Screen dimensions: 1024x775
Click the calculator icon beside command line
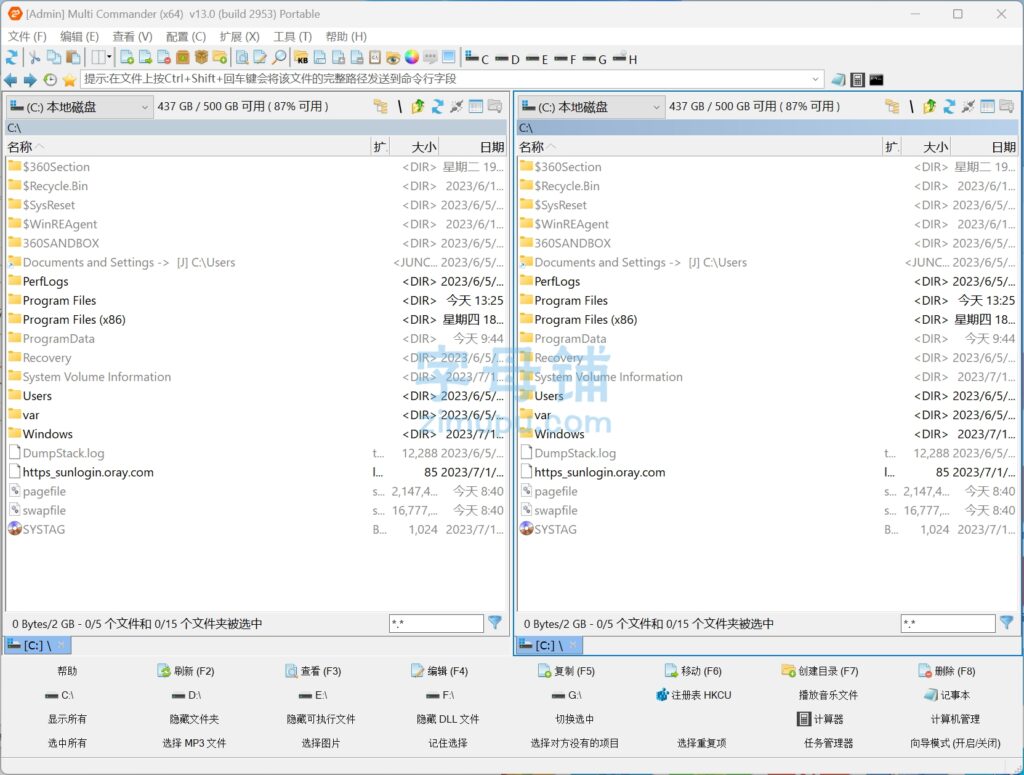[857, 80]
